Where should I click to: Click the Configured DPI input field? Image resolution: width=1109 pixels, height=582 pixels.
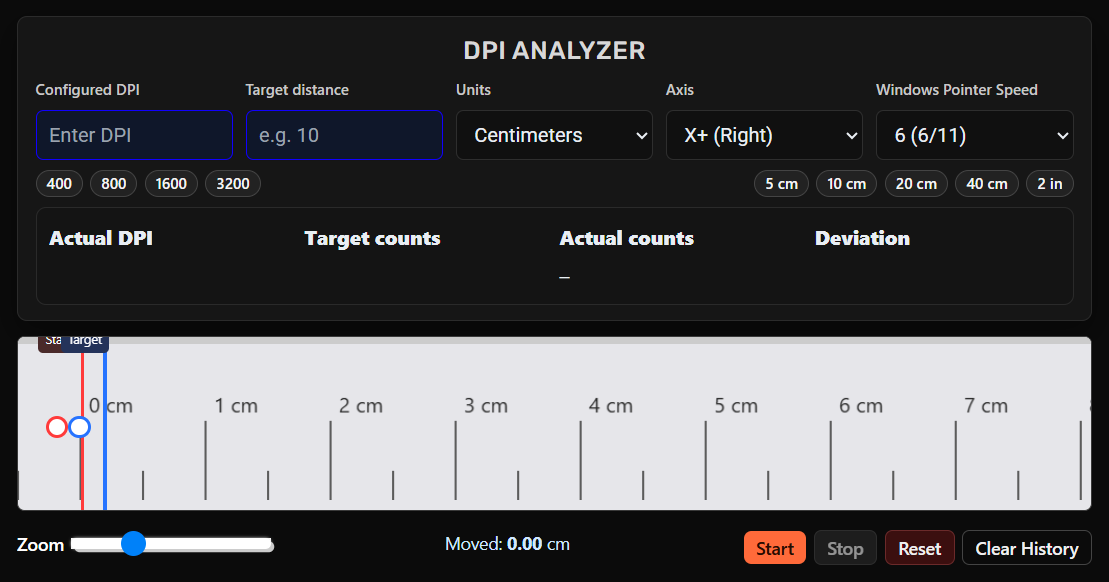point(134,134)
